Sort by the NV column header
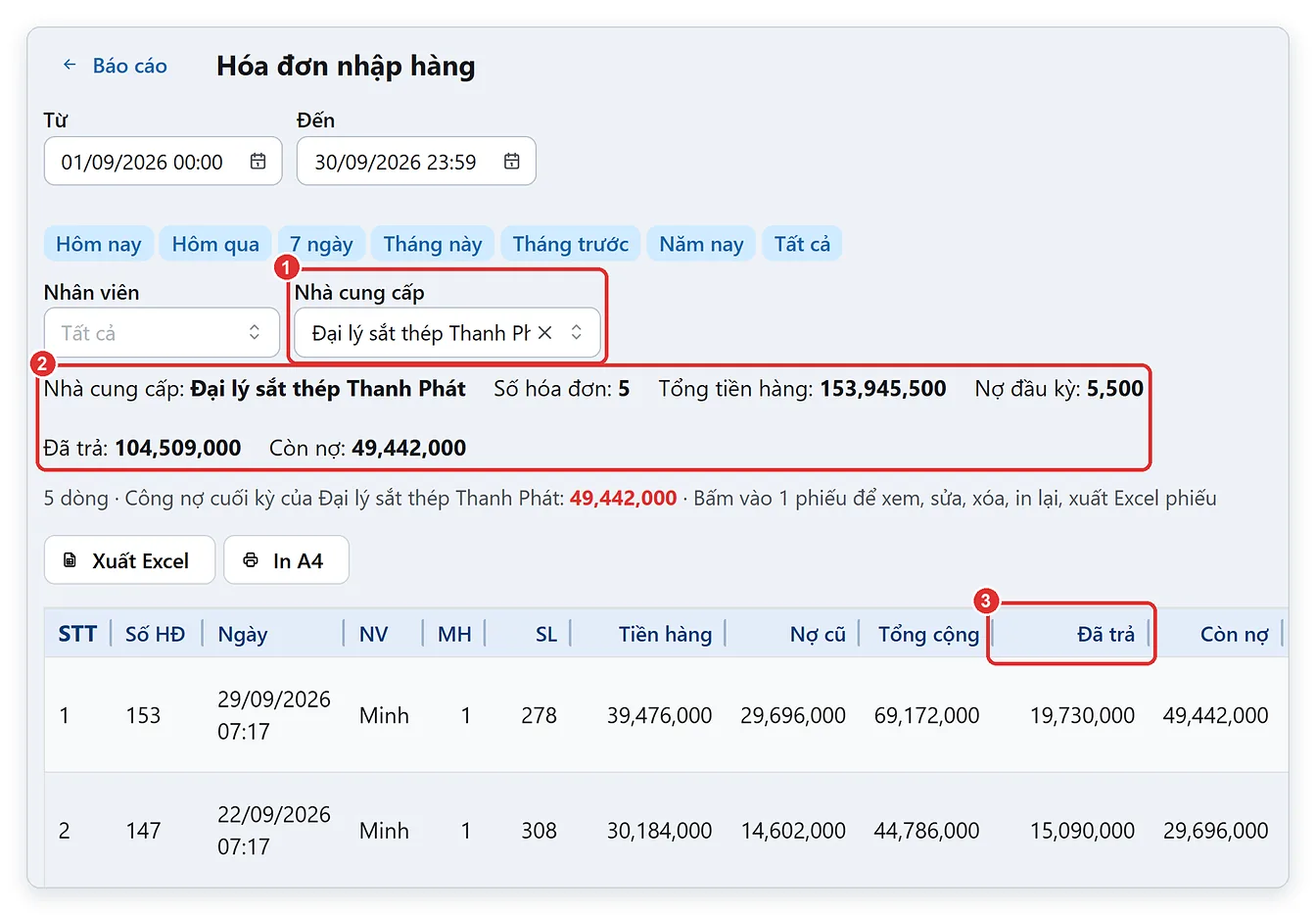The image size is (1316, 915). click(374, 634)
